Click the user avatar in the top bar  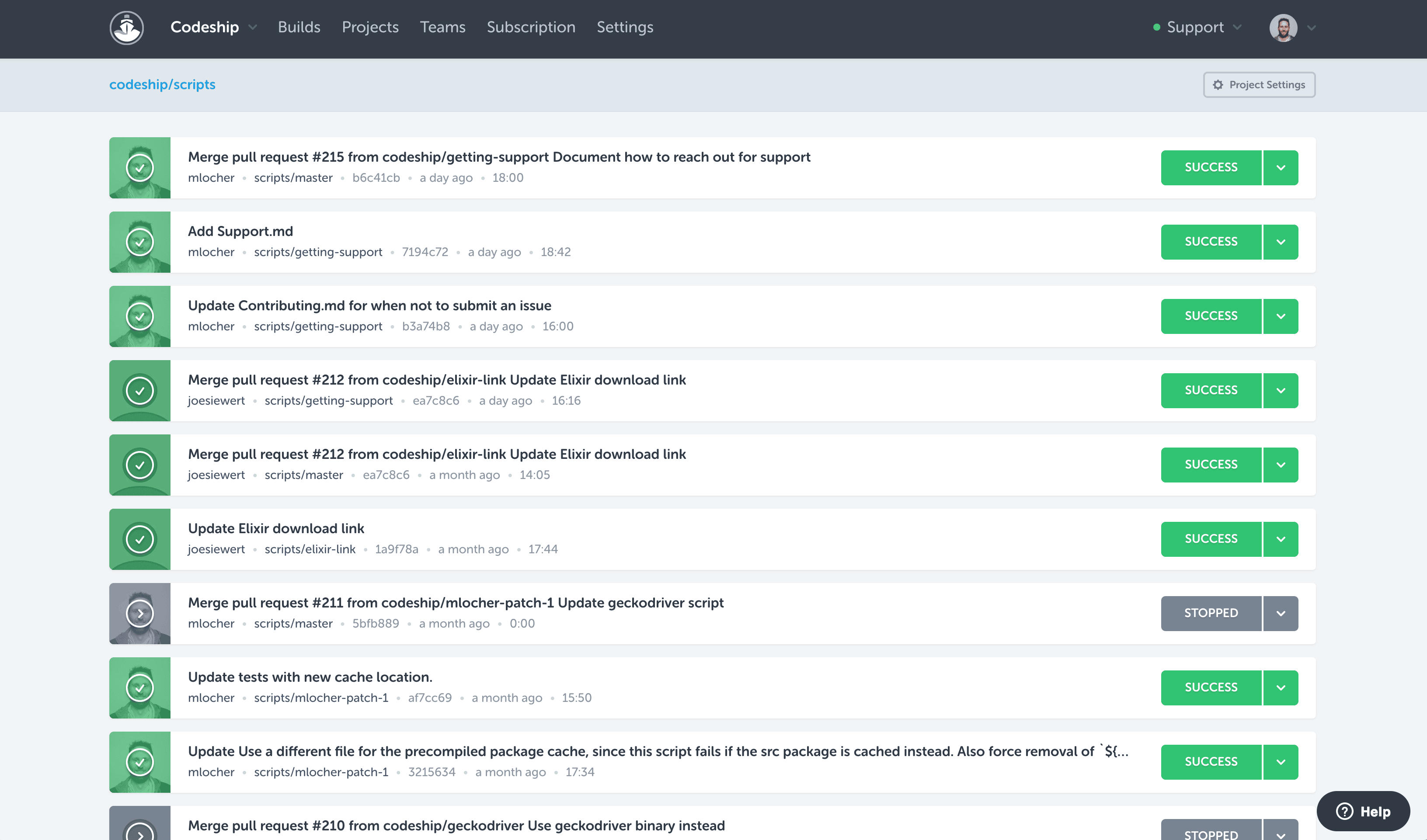[x=1283, y=27]
